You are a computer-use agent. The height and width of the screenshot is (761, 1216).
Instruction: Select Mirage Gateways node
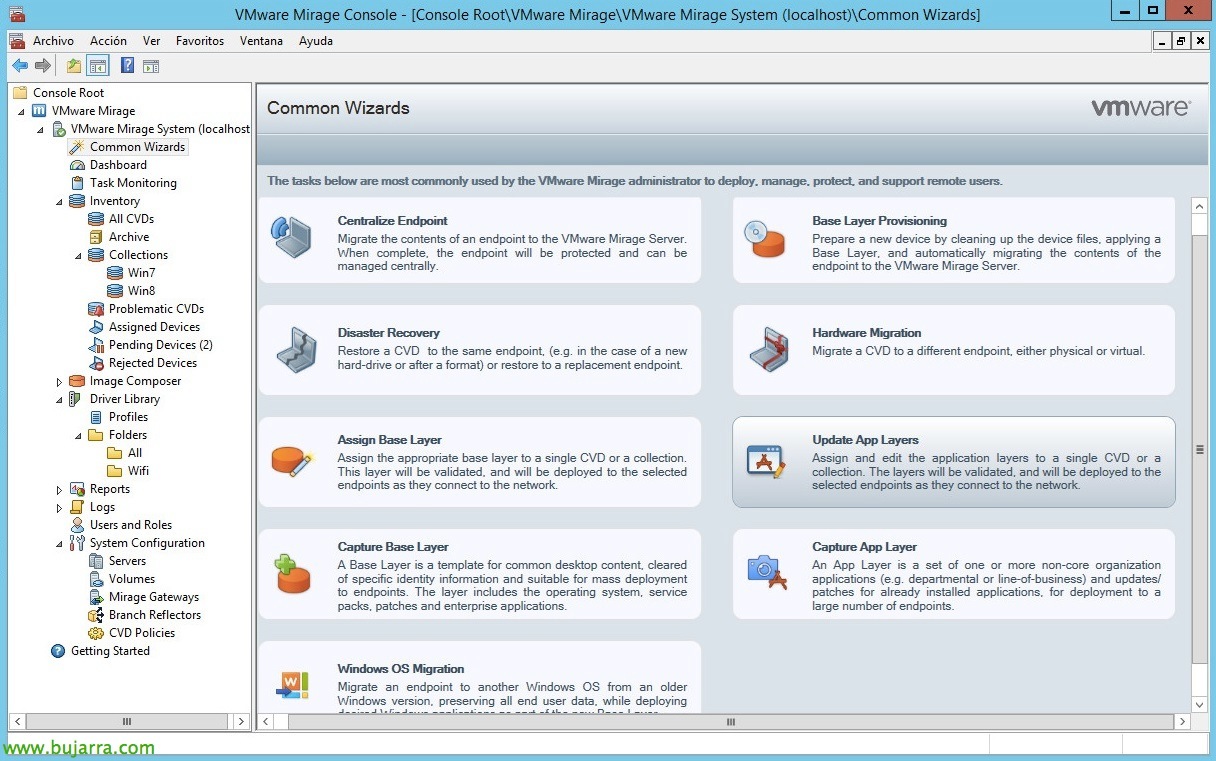coord(154,597)
